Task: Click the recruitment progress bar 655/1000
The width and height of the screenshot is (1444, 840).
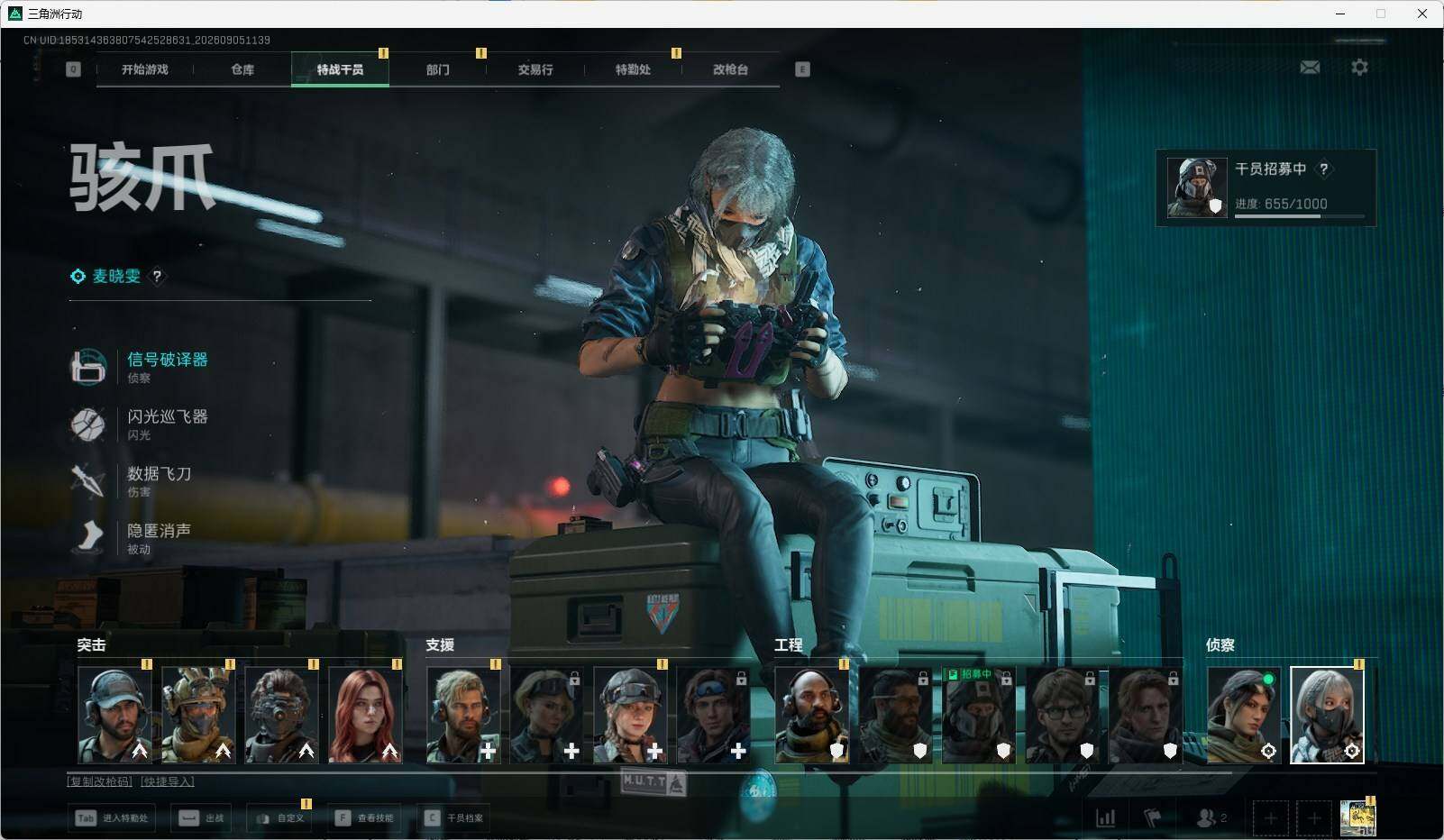Action: coord(1299,216)
